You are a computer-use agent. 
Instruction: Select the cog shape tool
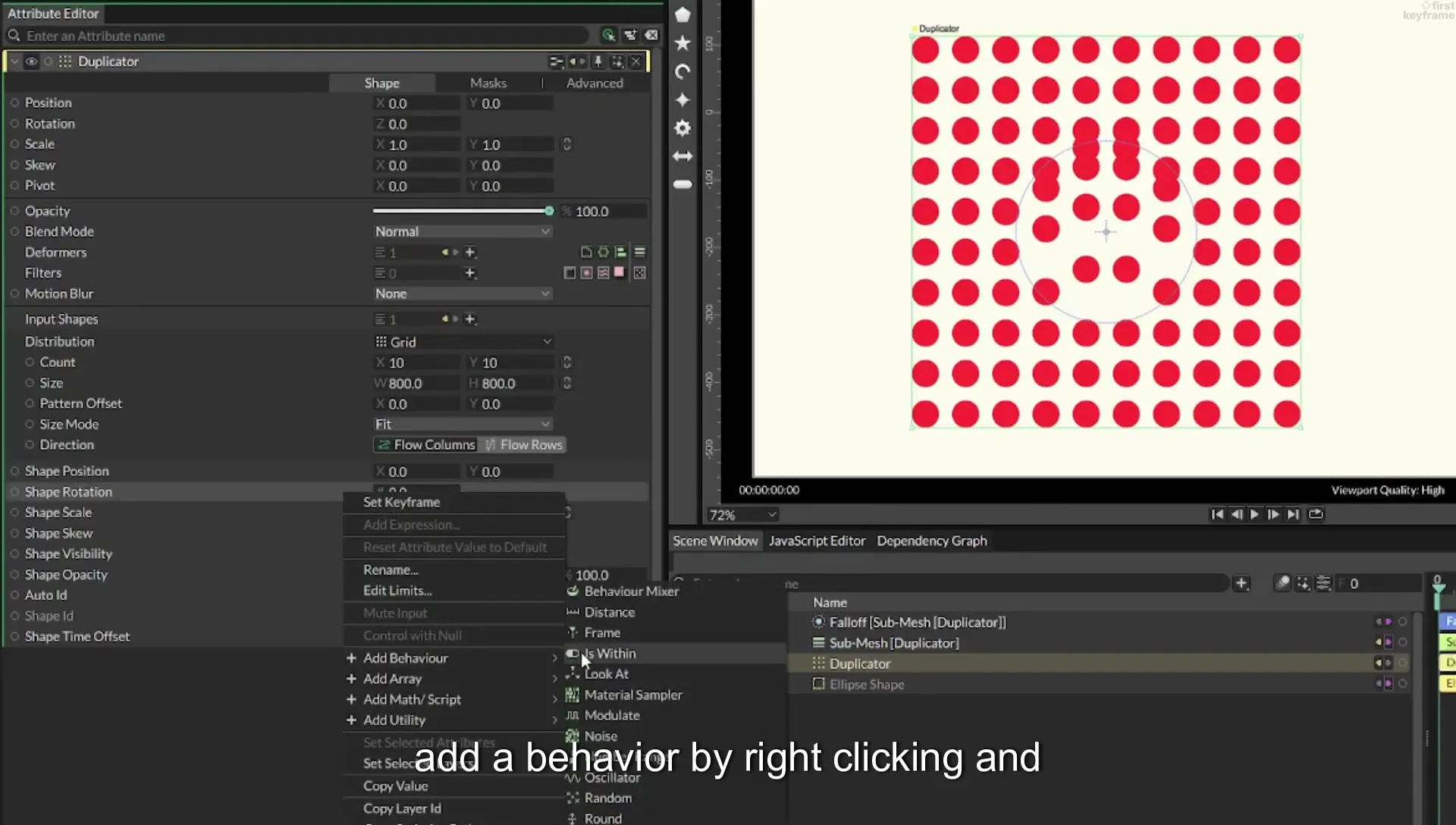tap(682, 128)
